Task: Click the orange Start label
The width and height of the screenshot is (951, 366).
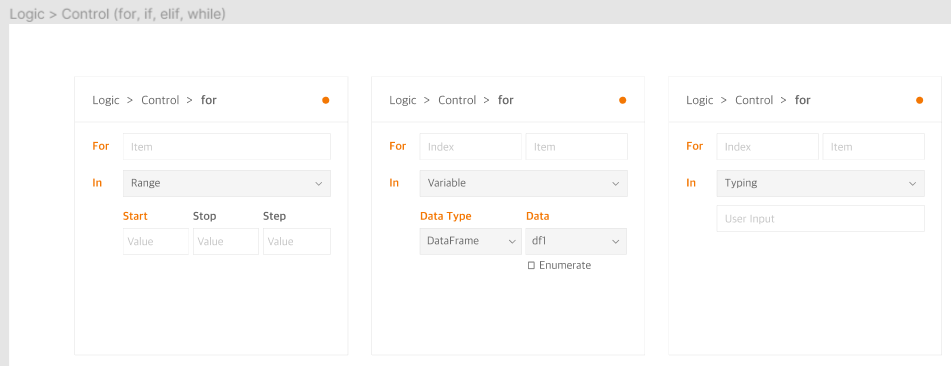Action: tap(135, 216)
